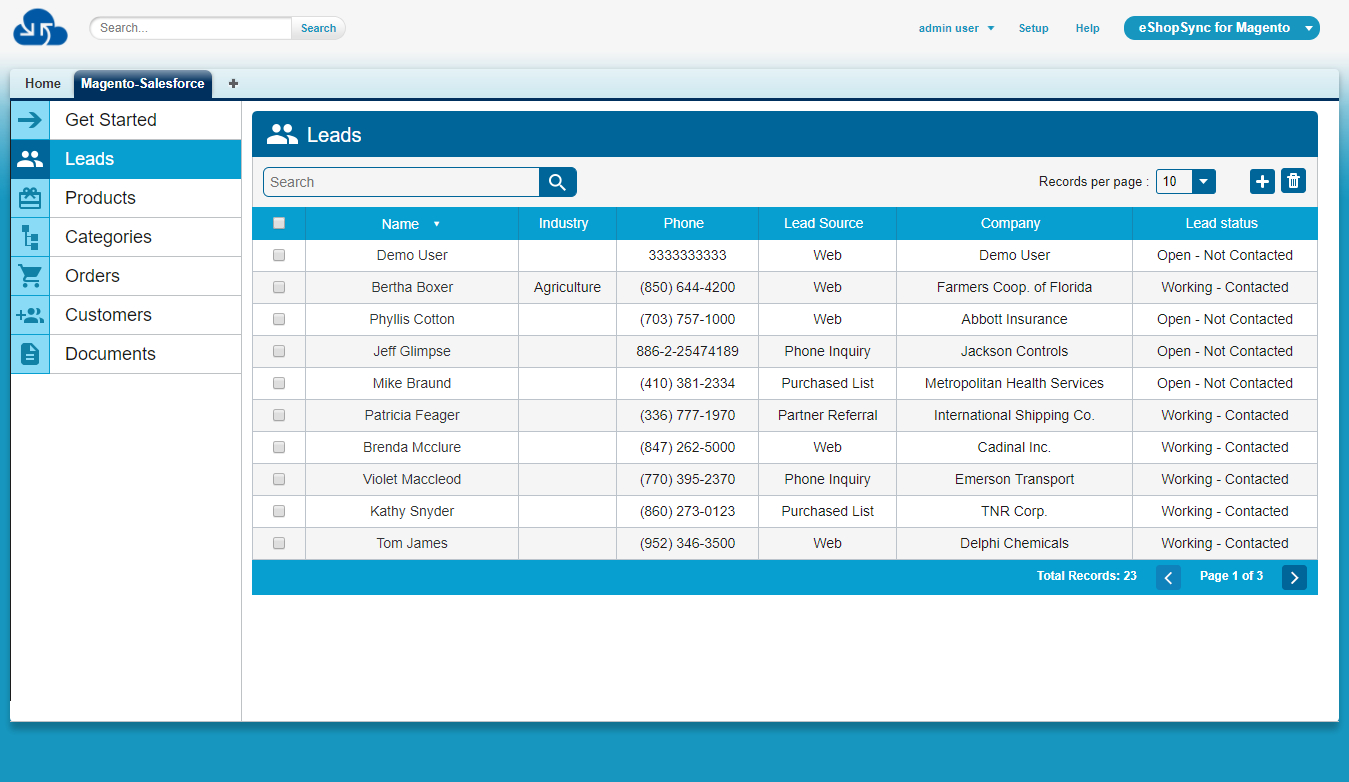Select all leads with header checkbox
This screenshot has height=782, width=1349.
pyautogui.click(x=278, y=223)
